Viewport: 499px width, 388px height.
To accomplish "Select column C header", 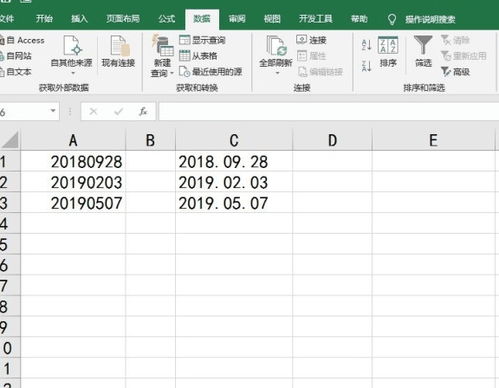I will point(234,140).
